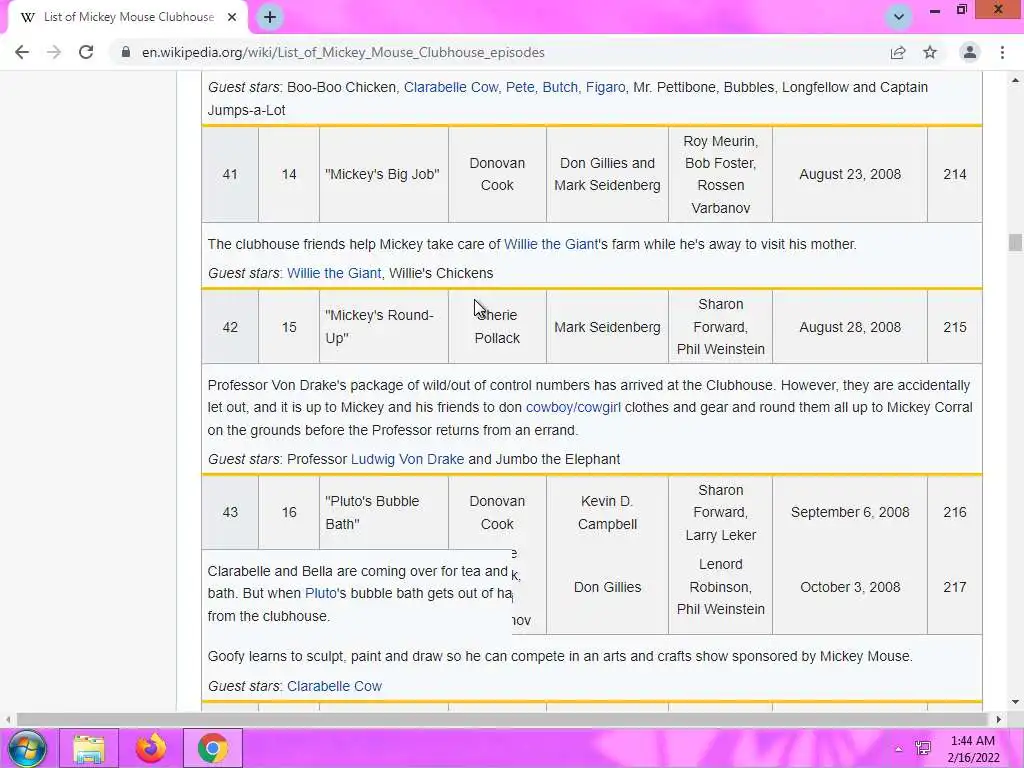Viewport: 1024px width, 768px height.
Task: Launch Firefox from the taskbar
Action: 150,748
